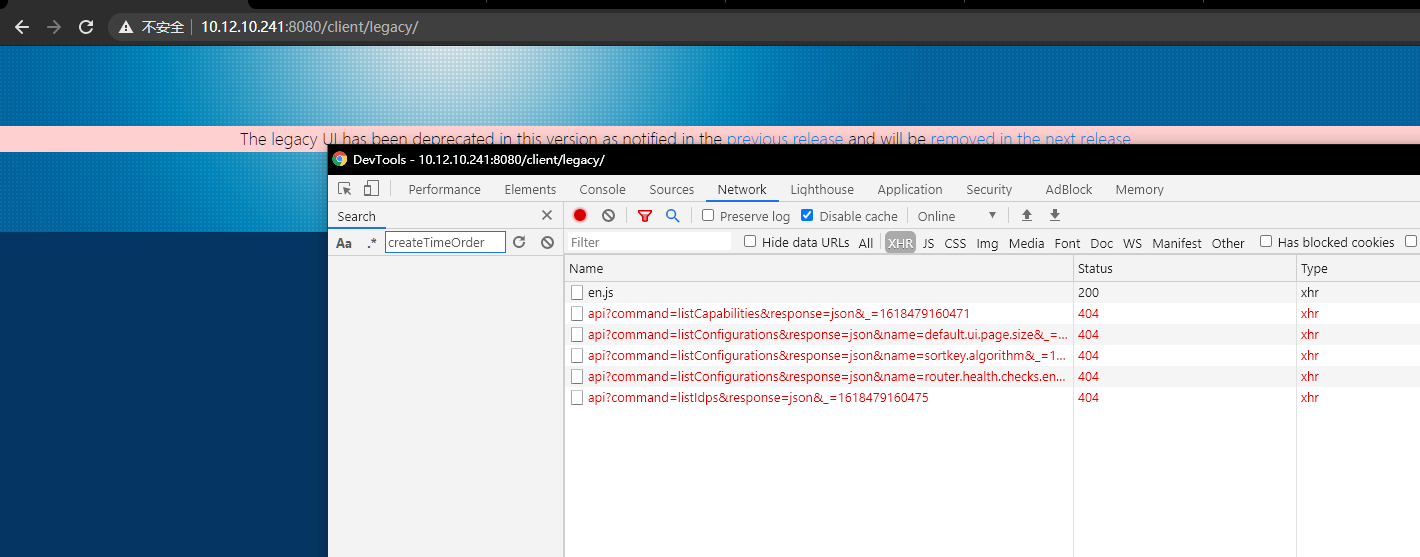Toggle the network filter funnel icon
This screenshot has height=557, width=1420.
(x=645, y=215)
